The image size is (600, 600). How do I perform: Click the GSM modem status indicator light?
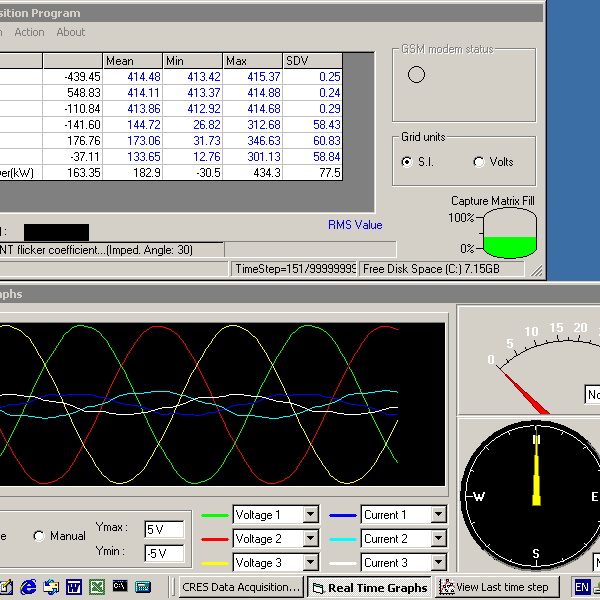pos(417,74)
